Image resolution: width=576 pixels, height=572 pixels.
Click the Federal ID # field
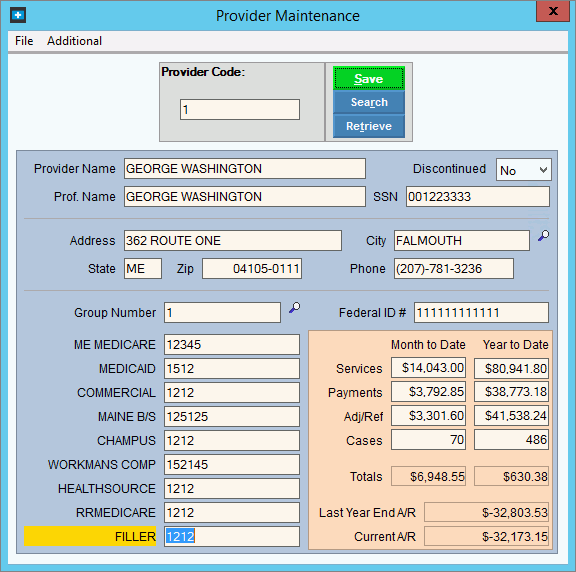click(482, 313)
